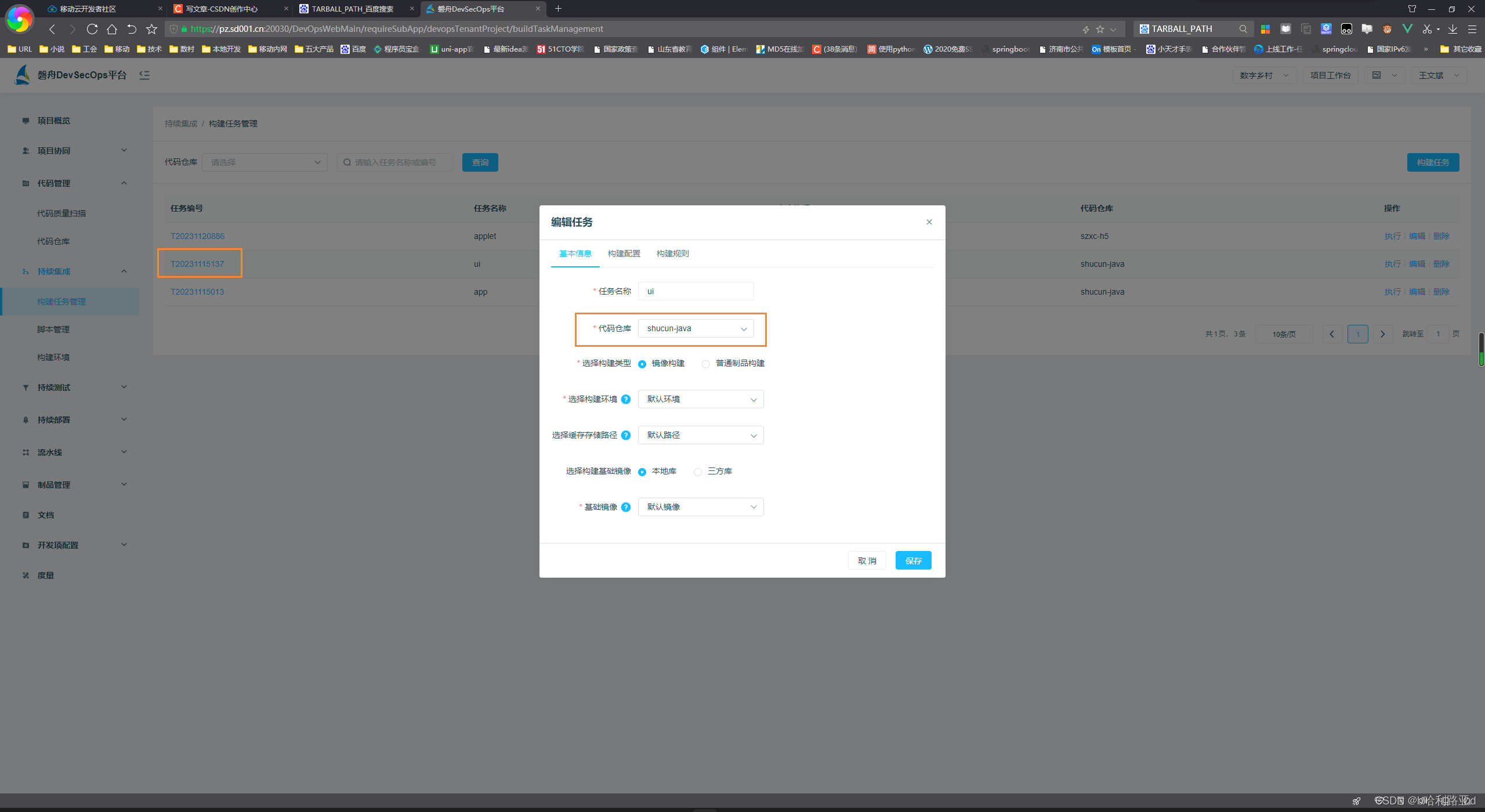Click the bookmark star icon in toolbar
This screenshot has width=1485, height=812.
[x=151, y=29]
